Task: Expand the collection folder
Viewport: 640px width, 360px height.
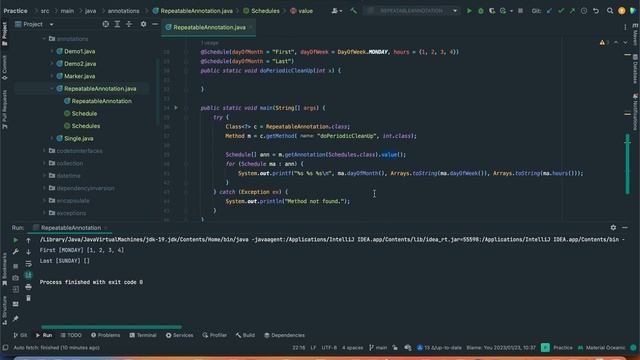Action: point(44,163)
